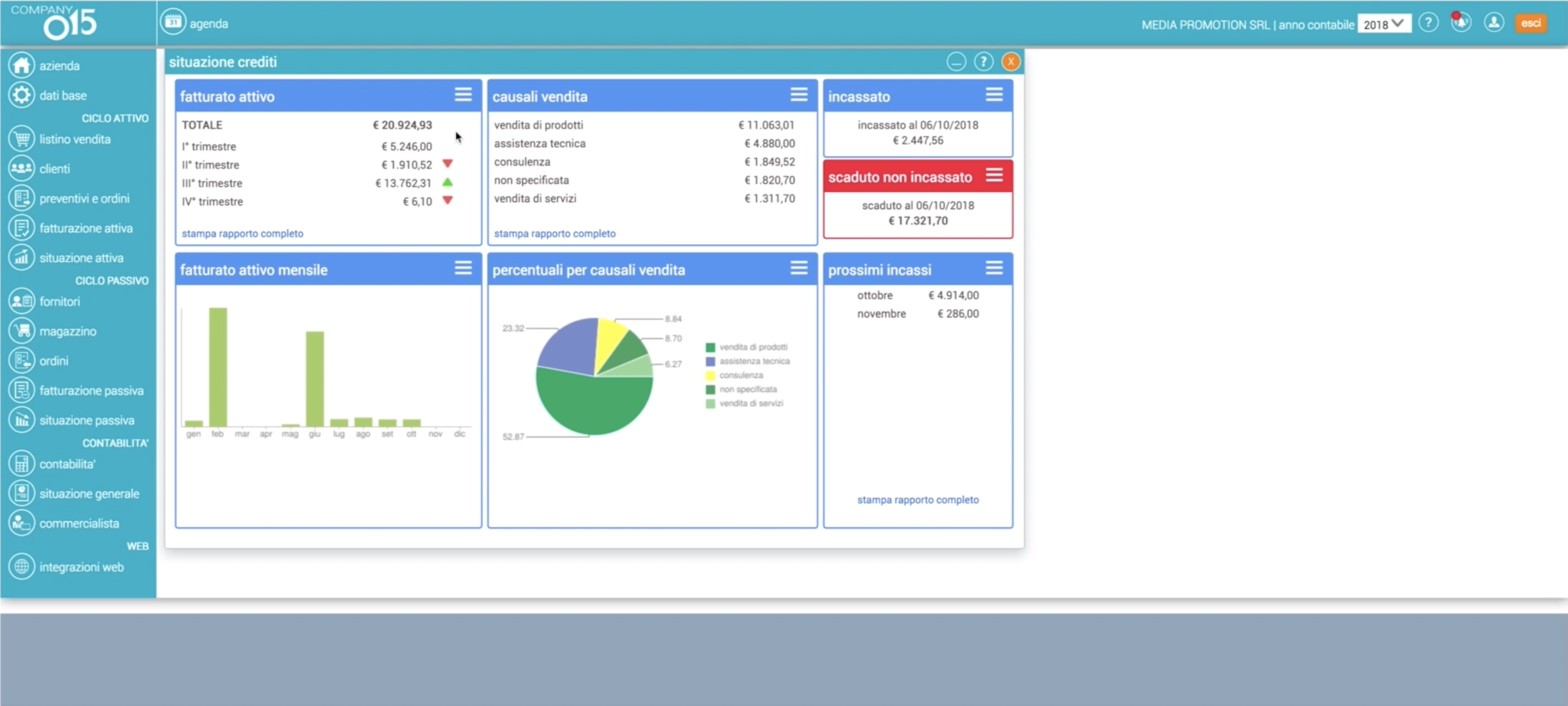Viewport: 1568px width, 706px height.
Task: Click the feb bar in monthly chart
Action: click(x=218, y=367)
